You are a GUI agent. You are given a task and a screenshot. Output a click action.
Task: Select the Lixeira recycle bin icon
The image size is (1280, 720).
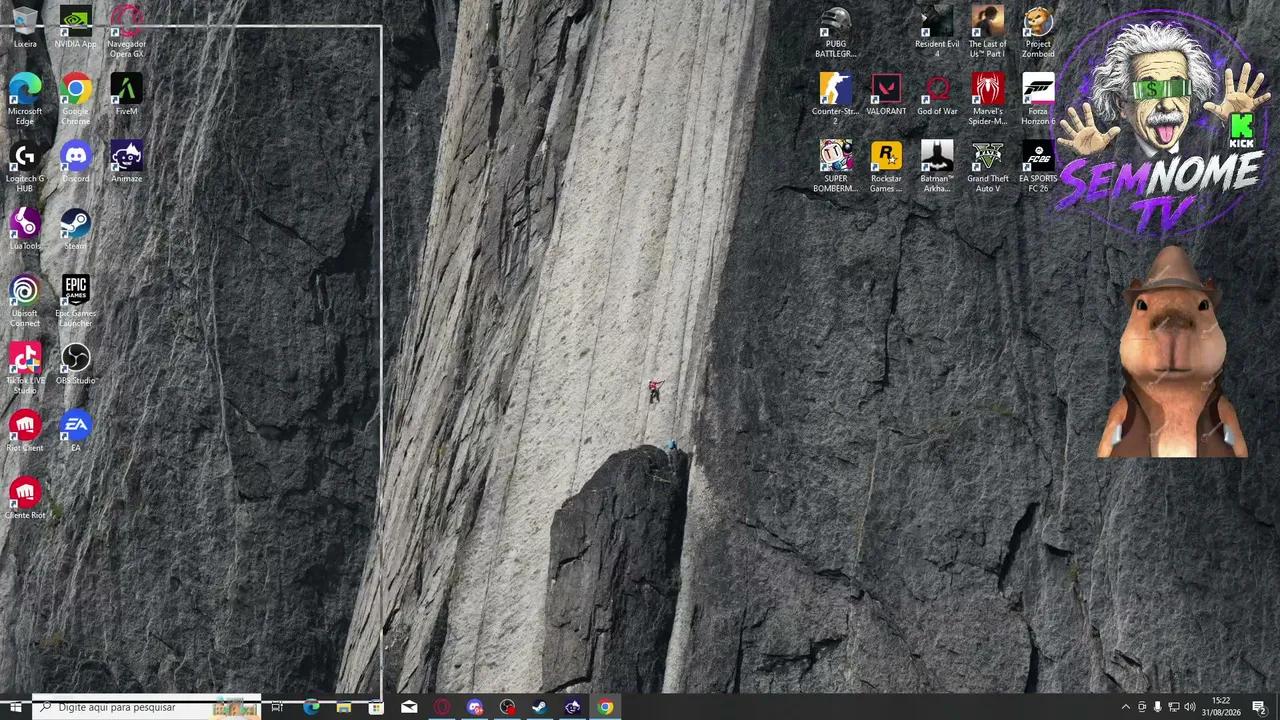tap(25, 28)
